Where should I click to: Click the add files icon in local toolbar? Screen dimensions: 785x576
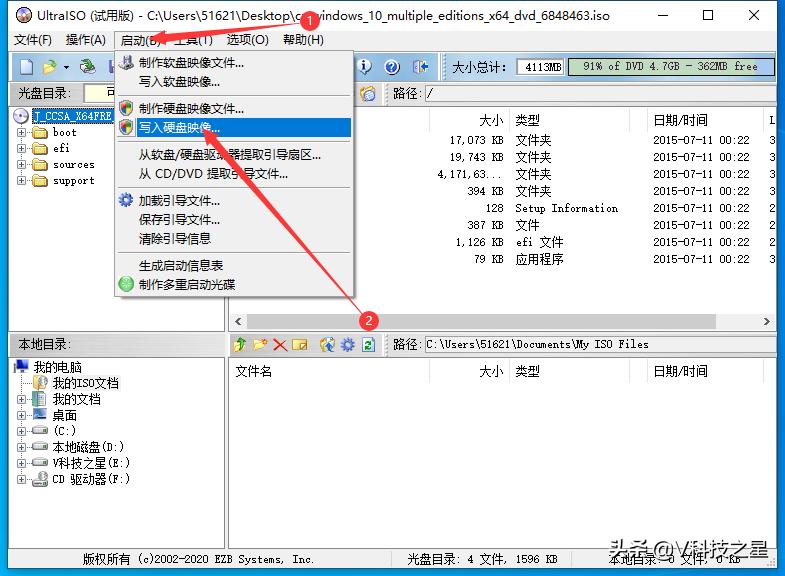click(x=327, y=344)
